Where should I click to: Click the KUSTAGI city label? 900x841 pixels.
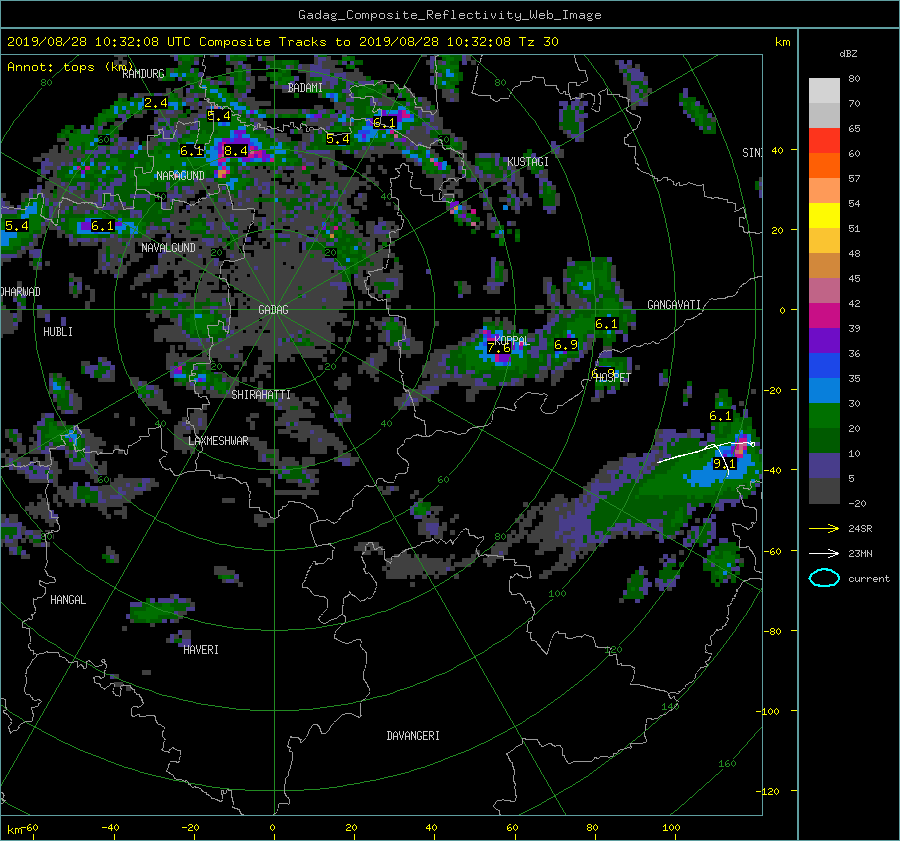pos(527,162)
